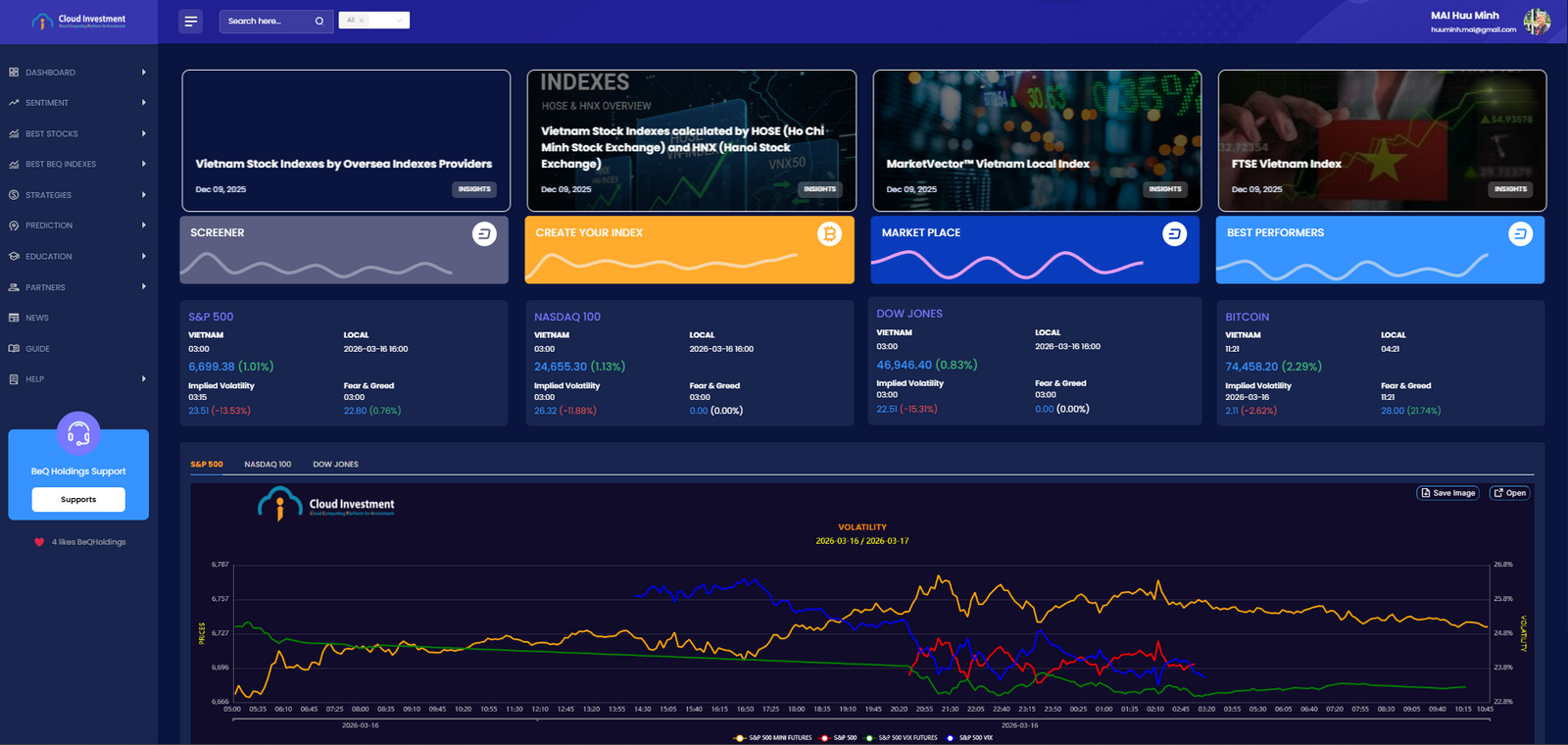
Task: Click the search magnifier icon
Action: tap(318, 21)
